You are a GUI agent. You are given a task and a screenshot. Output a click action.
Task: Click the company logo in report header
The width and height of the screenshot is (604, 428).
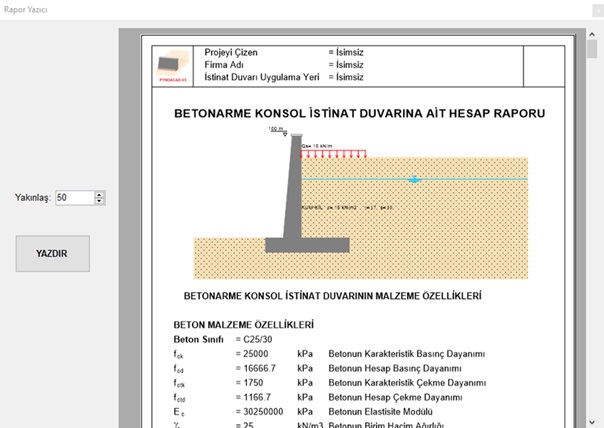tap(172, 64)
